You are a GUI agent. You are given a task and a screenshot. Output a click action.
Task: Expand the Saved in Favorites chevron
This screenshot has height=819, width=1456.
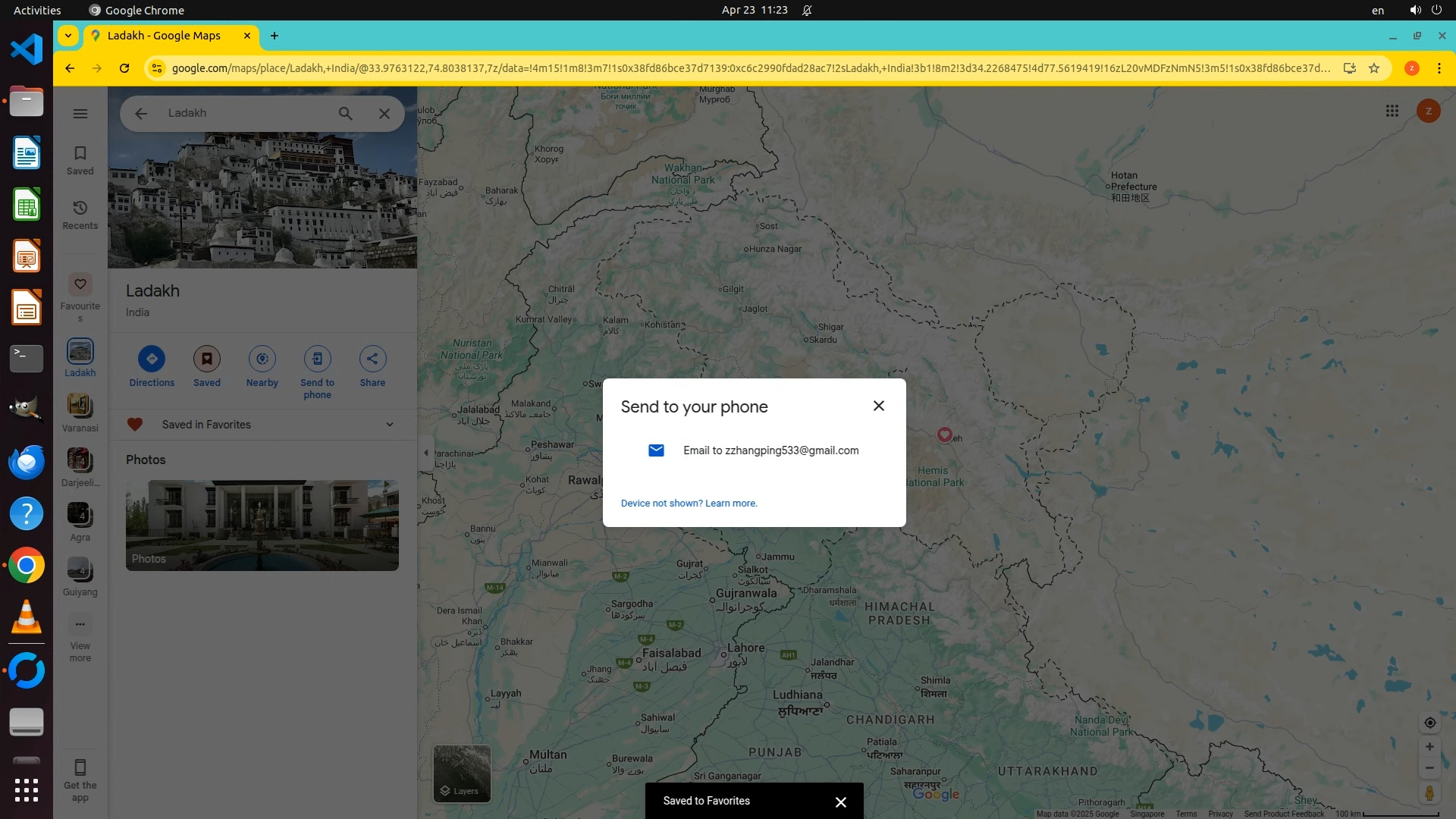(x=390, y=425)
